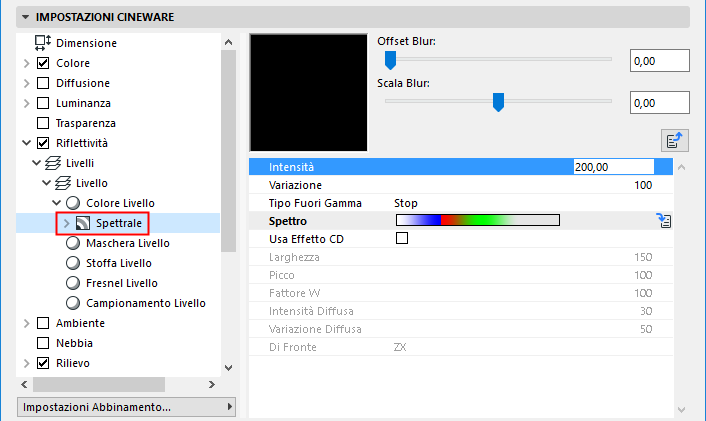This screenshot has width=706, height=421.
Task: Click the Fresnel Livello sphere icon
Action: coord(72,283)
